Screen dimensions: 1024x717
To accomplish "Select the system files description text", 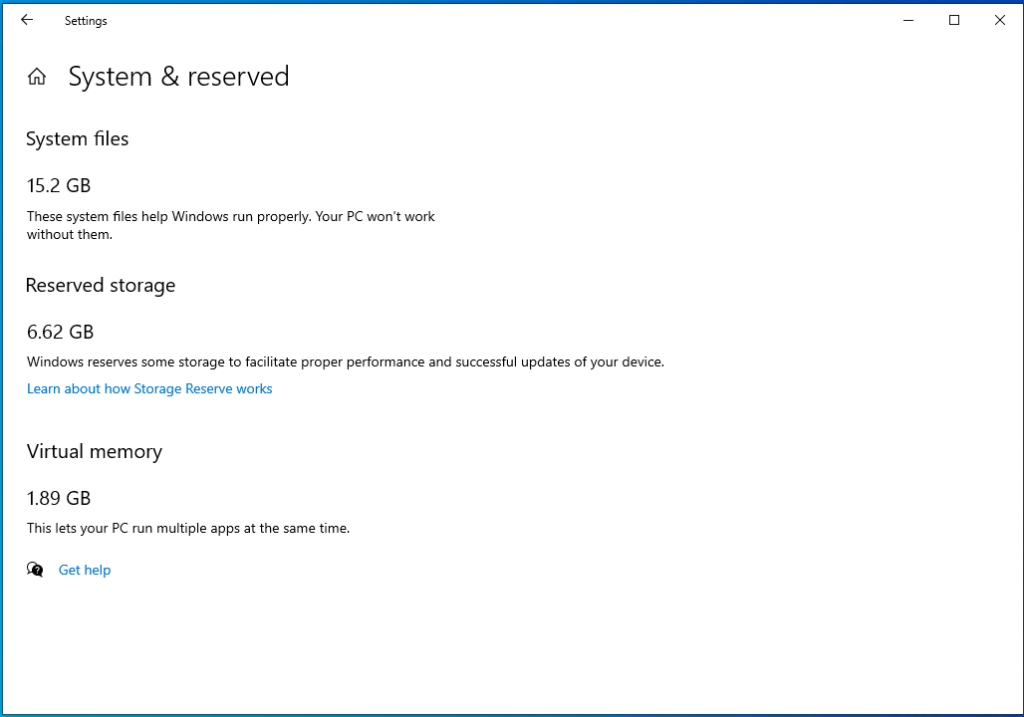I will click(x=230, y=225).
